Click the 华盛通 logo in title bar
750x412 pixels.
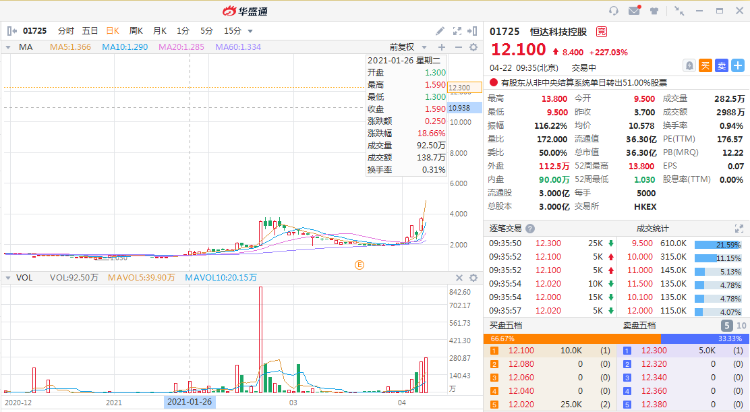[x=245, y=11]
